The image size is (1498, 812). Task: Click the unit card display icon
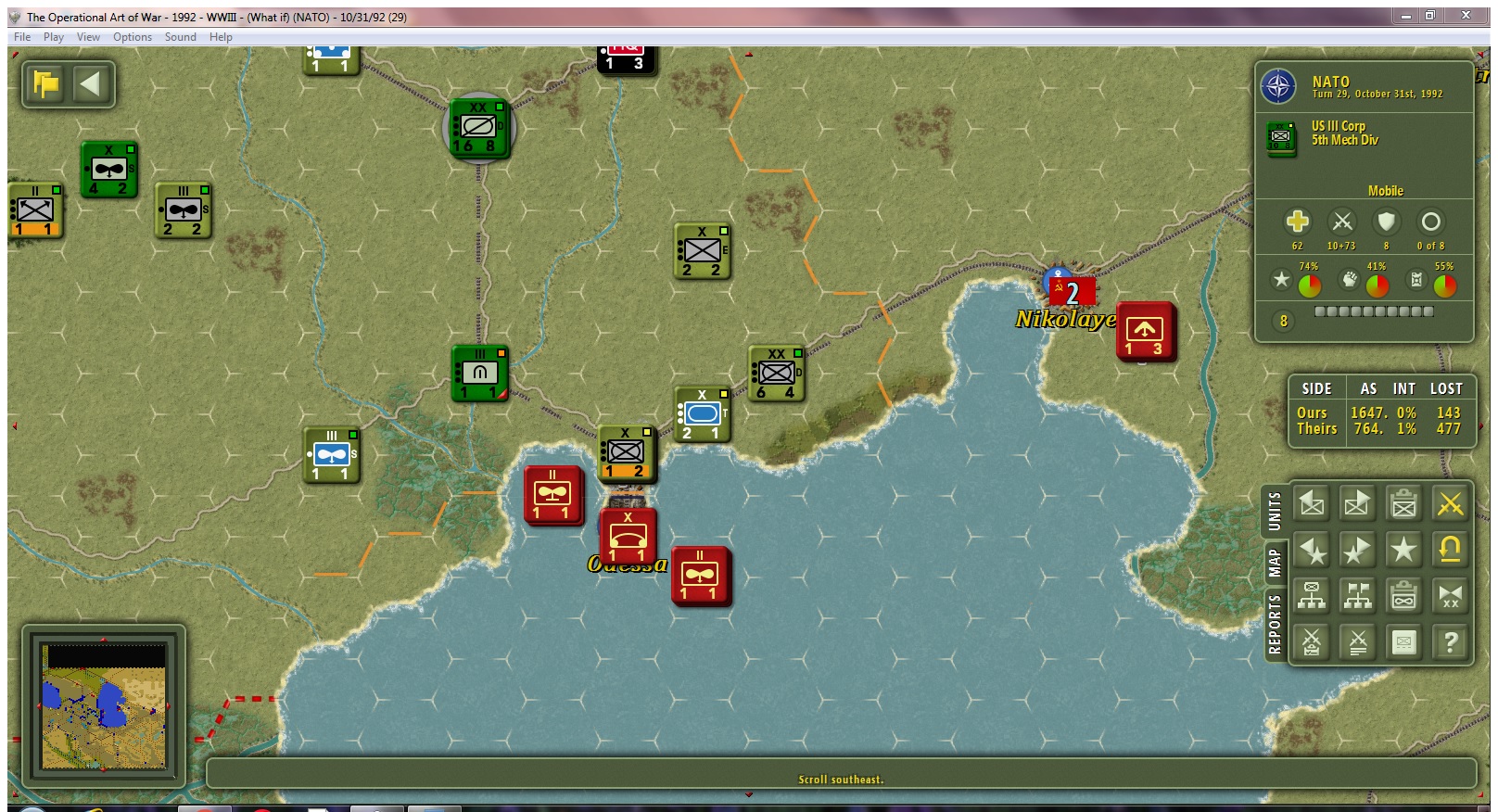coord(1403,641)
